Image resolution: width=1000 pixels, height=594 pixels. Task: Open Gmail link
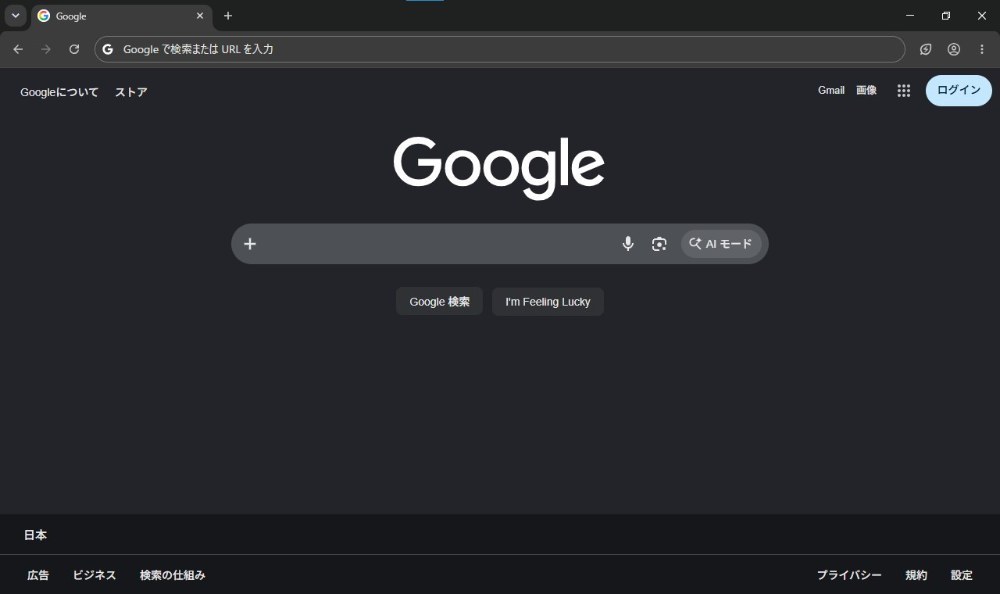pyautogui.click(x=831, y=91)
